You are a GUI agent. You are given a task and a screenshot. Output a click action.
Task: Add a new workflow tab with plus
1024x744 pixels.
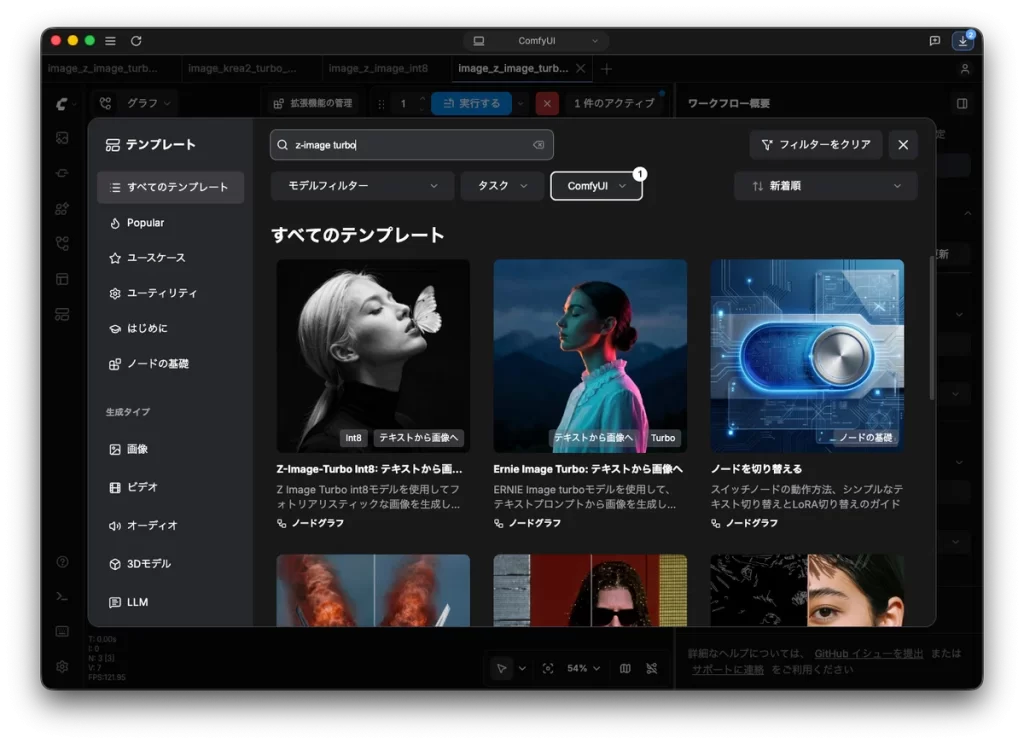click(x=606, y=69)
